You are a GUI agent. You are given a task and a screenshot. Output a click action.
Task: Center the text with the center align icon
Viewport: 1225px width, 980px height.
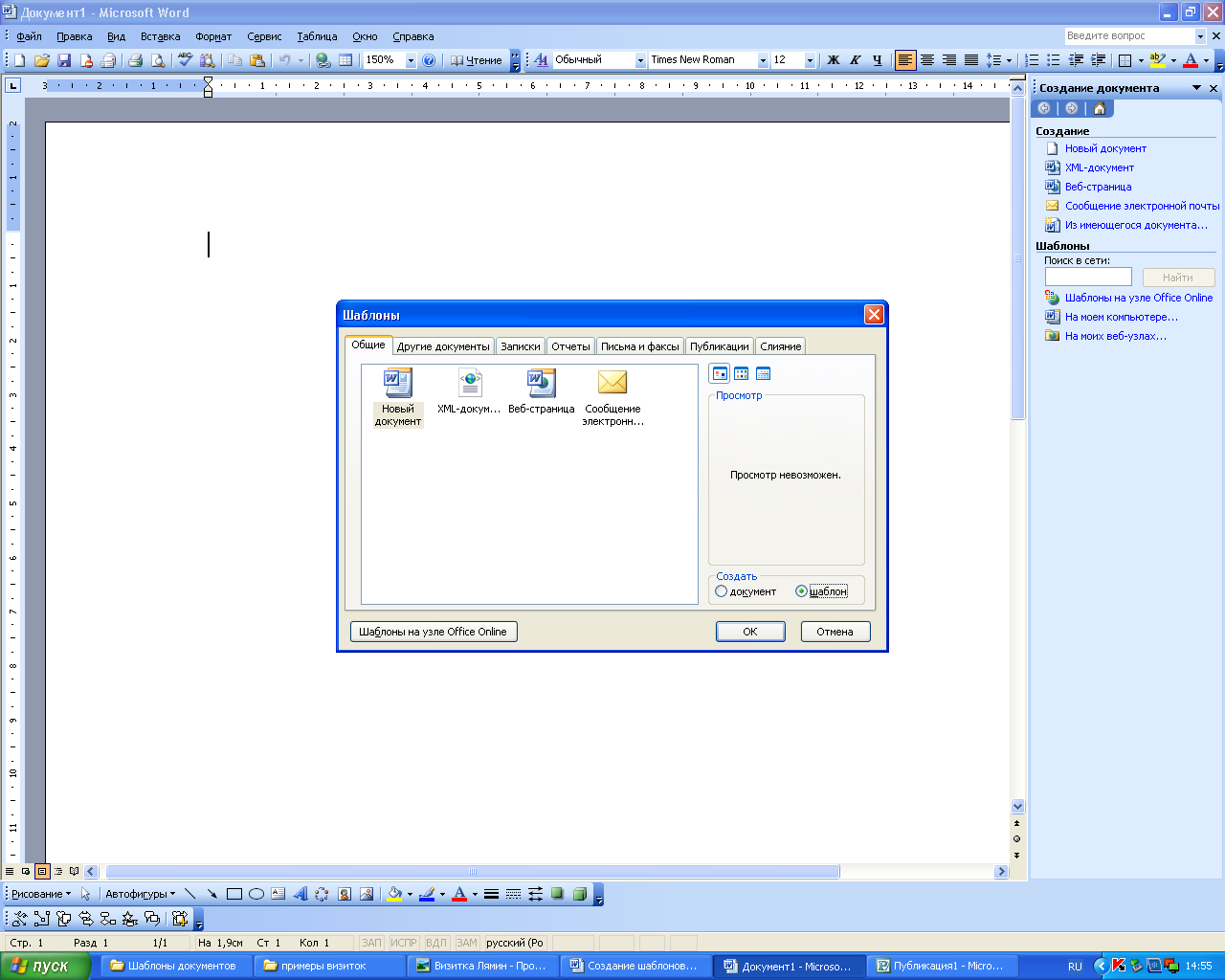click(927, 60)
